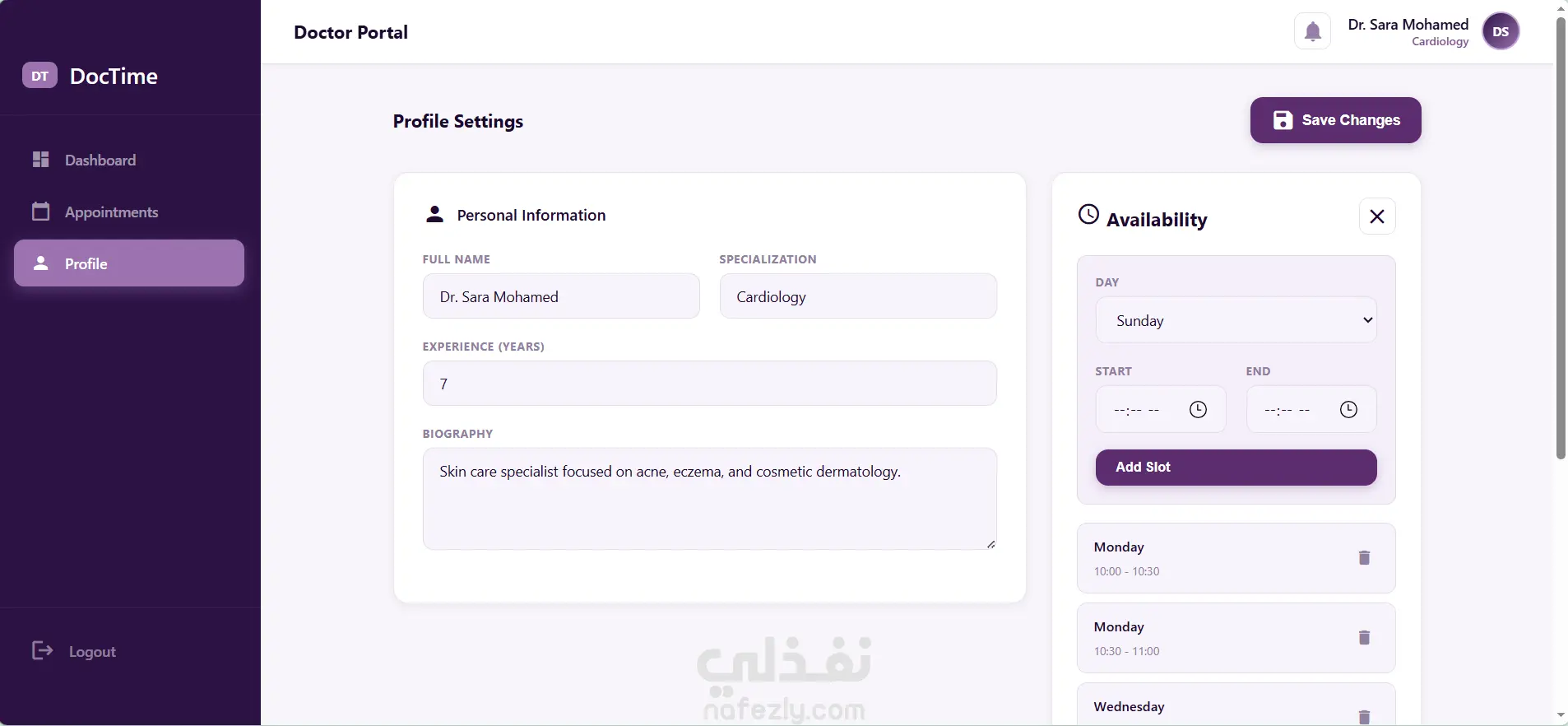Delete the Monday 10:30 - 11:00 slot
The height and width of the screenshot is (726, 1568).
pyautogui.click(x=1364, y=638)
